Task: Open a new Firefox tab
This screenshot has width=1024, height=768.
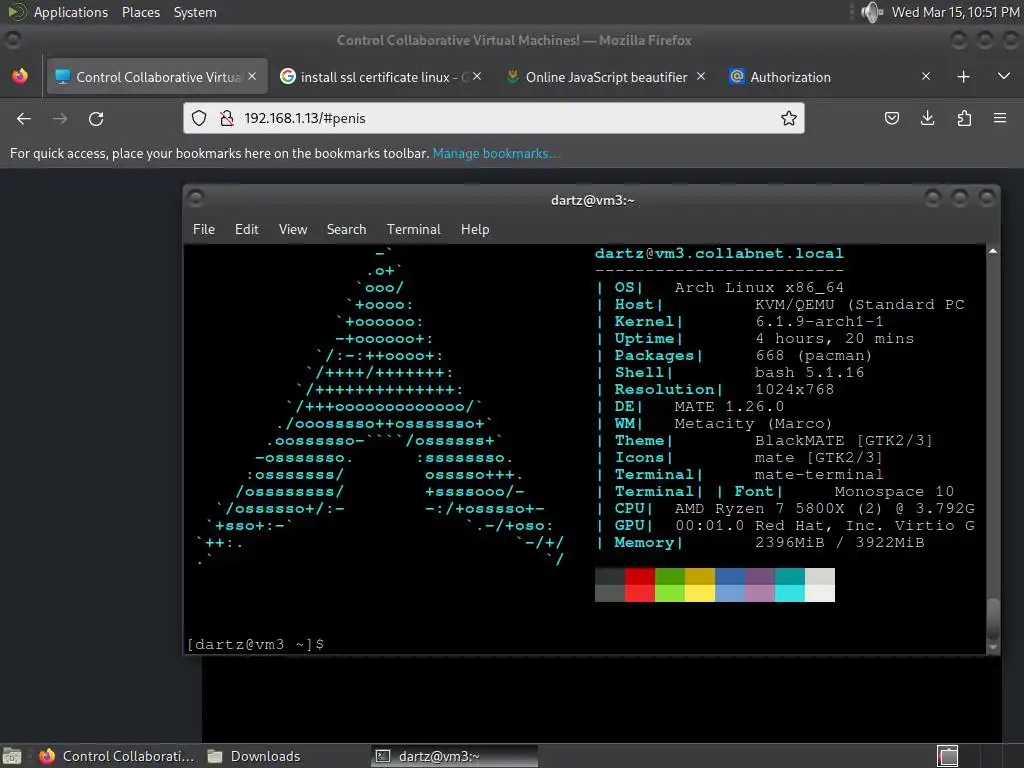Action: click(963, 76)
